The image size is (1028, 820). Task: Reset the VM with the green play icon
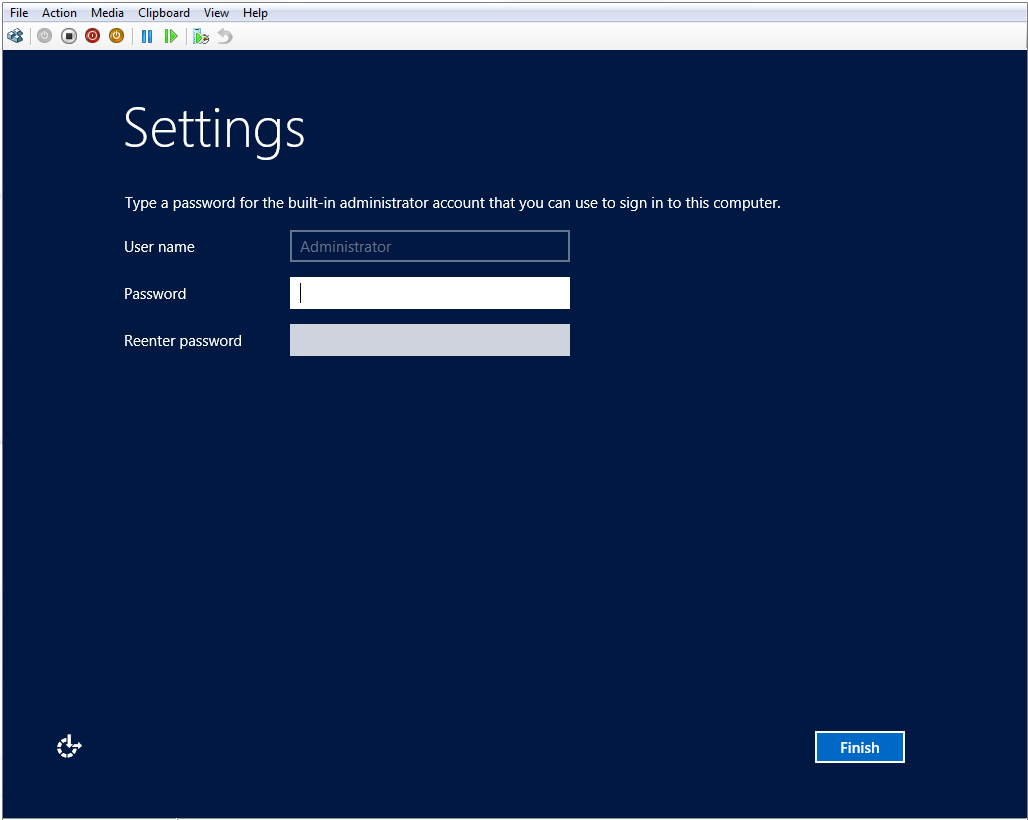[171, 36]
